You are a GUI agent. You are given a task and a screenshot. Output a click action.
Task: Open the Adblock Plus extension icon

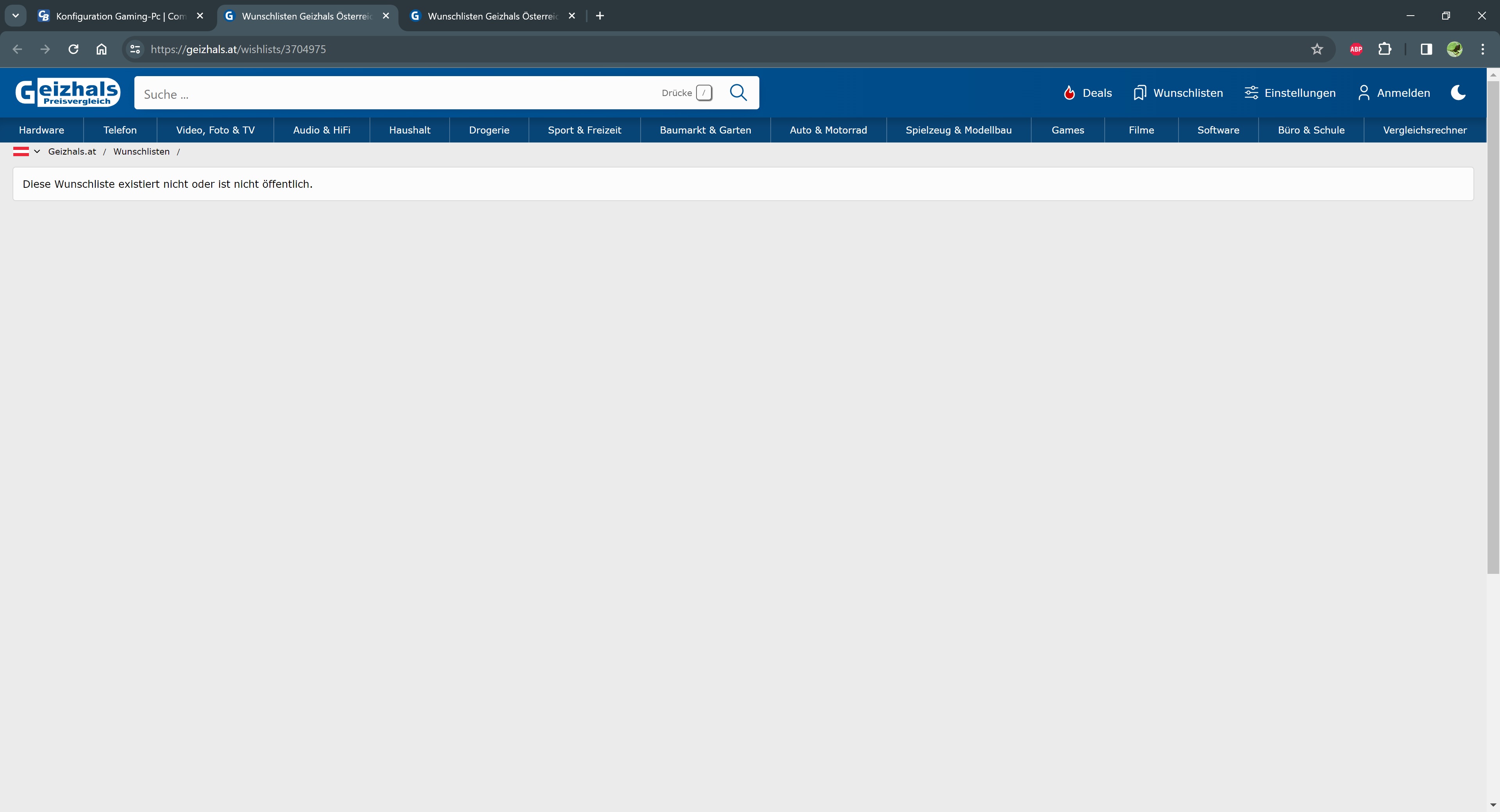(1356, 50)
